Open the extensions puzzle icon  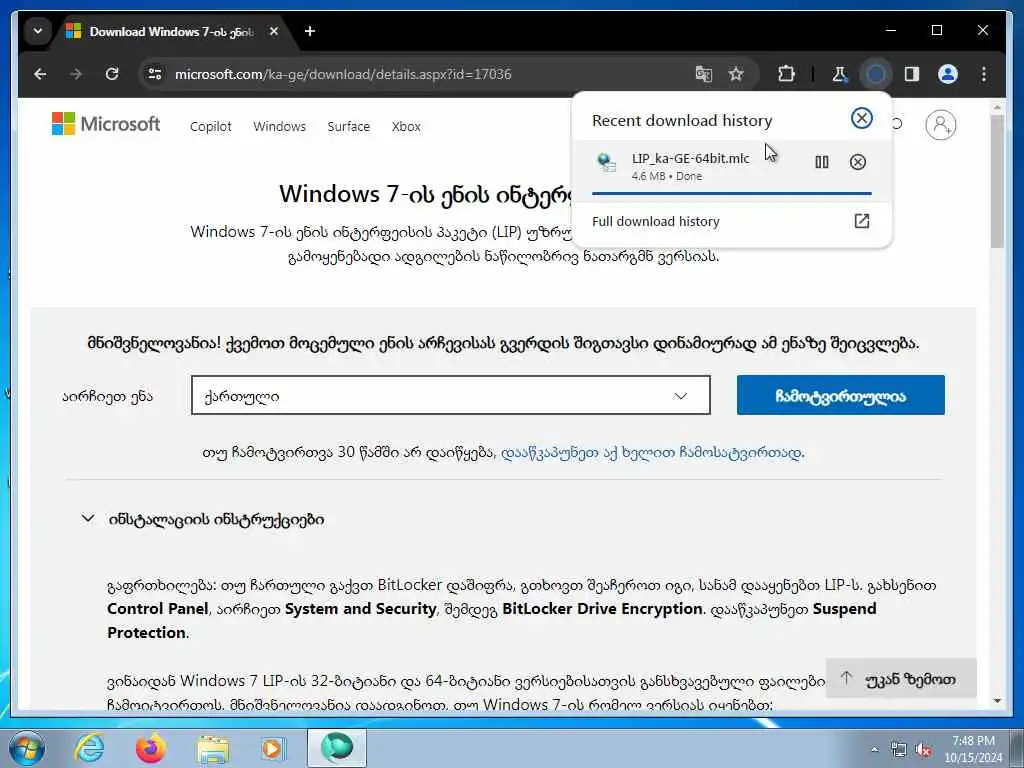tap(786, 74)
